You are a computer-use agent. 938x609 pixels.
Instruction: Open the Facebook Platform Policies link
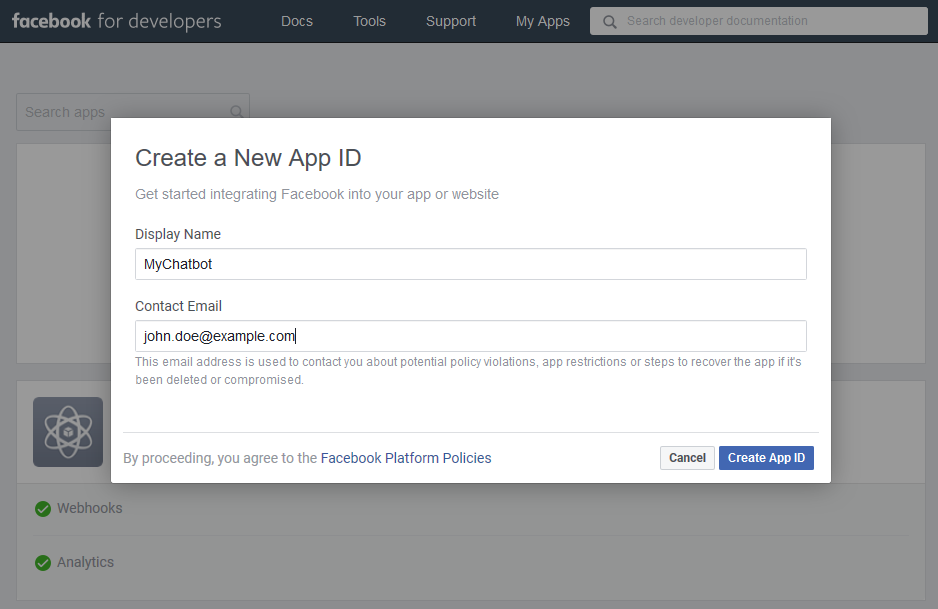[406, 458]
